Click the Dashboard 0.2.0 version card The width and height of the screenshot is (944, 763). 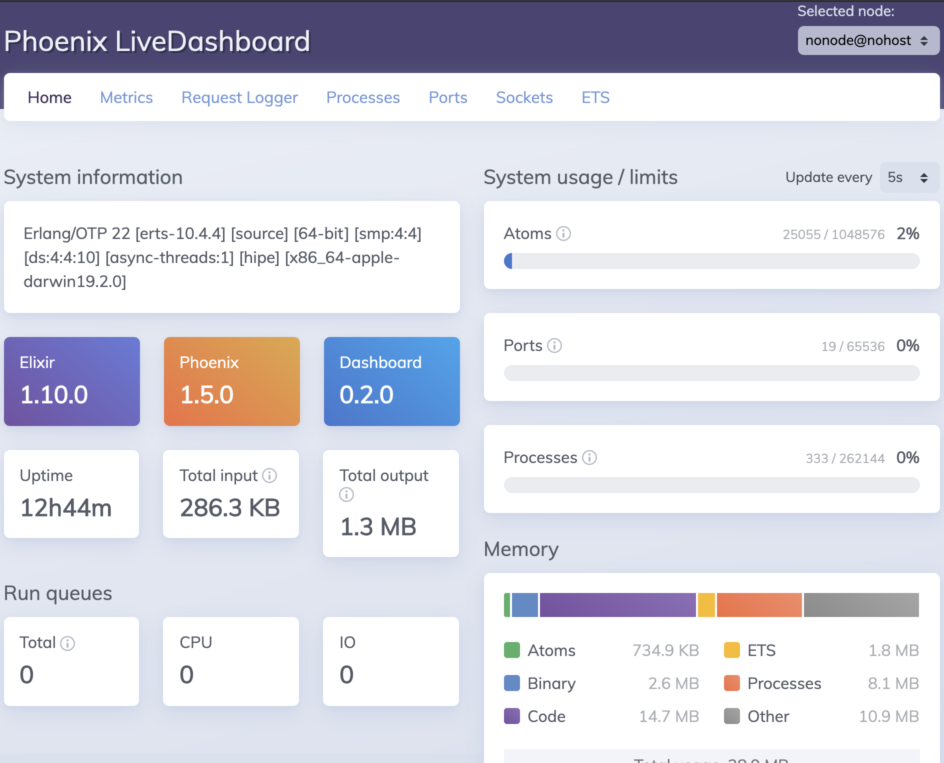pos(392,381)
